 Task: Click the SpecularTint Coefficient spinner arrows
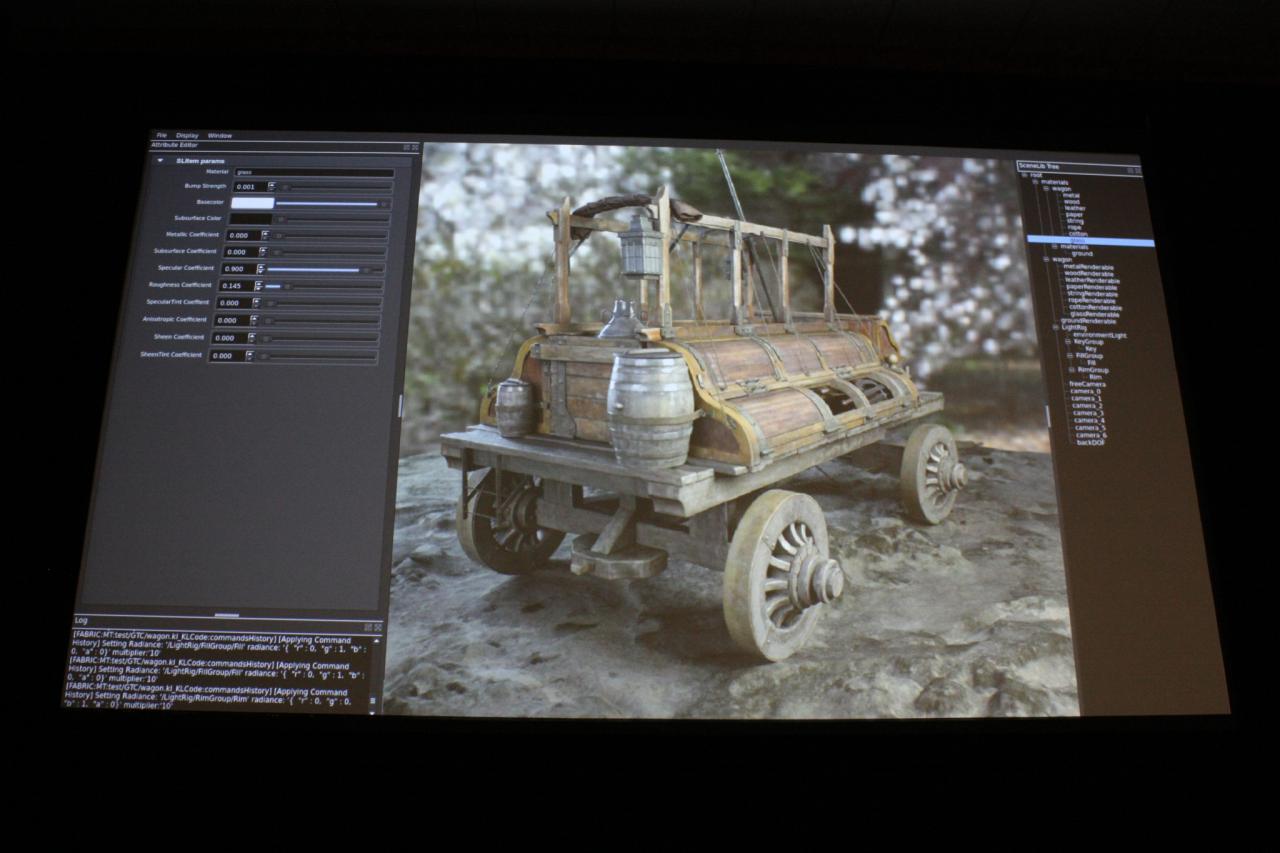pyautogui.click(x=257, y=303)
